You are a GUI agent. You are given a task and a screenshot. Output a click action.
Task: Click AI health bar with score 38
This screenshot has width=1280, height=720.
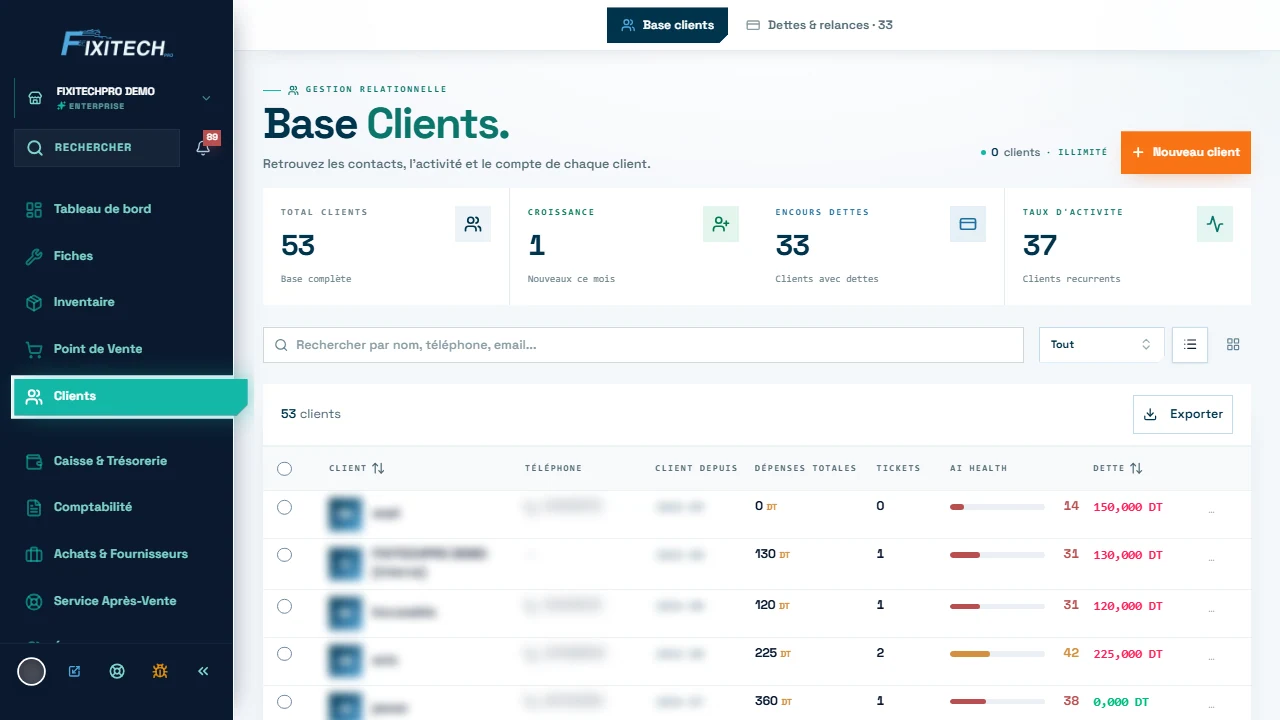pyautogui.click(x=997, y=702)
